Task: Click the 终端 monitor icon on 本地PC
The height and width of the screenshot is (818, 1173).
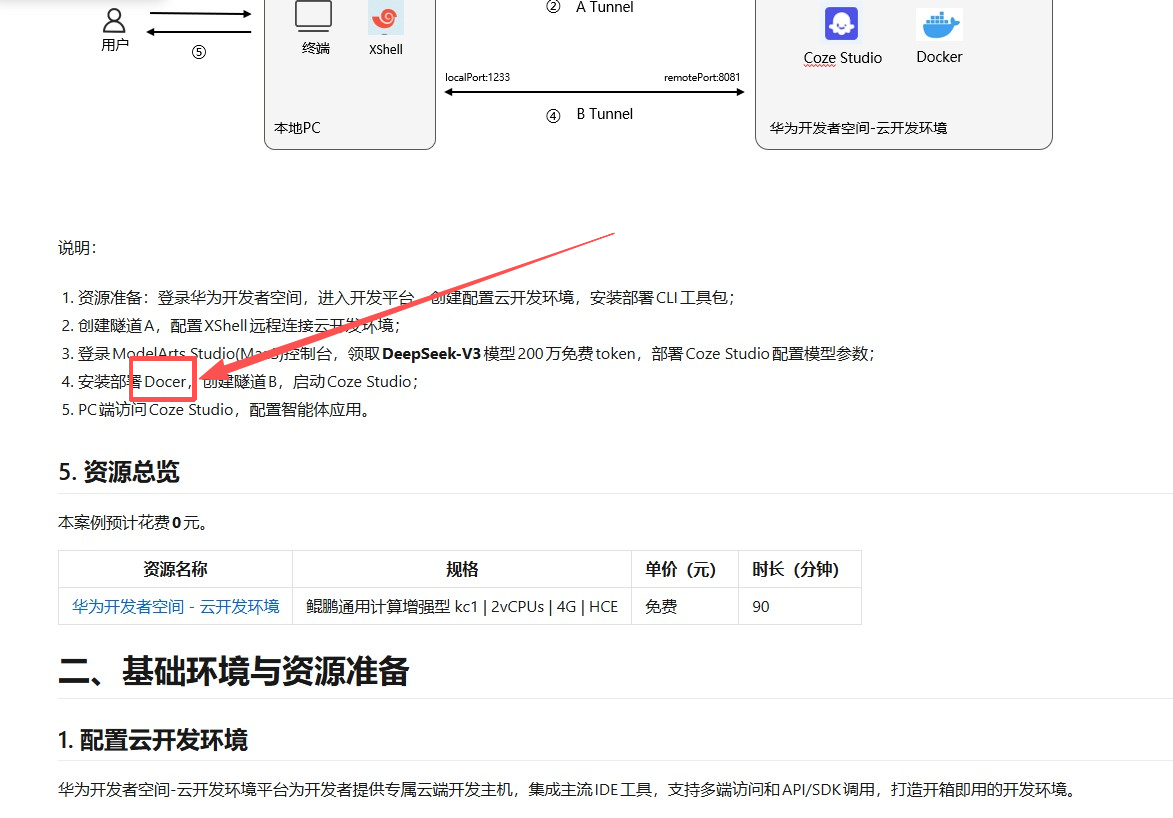Action: click(x=314, y=13)
